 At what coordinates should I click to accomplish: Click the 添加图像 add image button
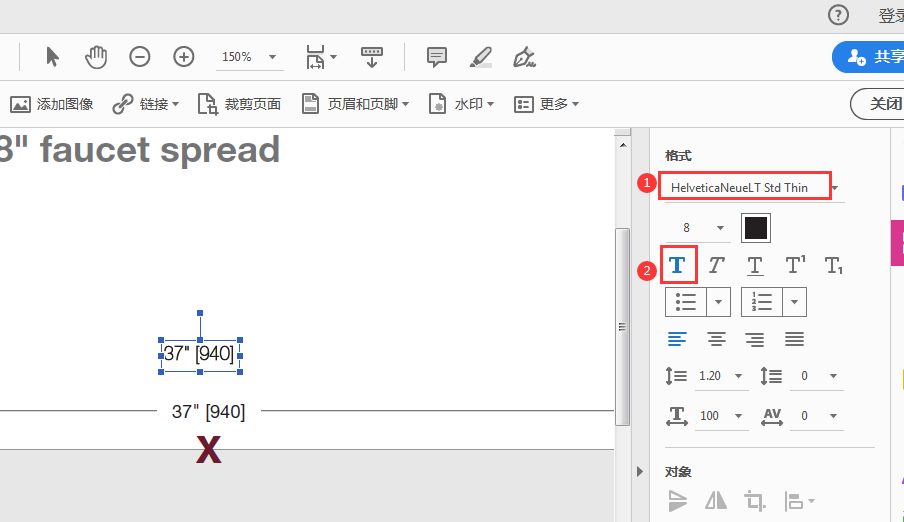[52, 104]
